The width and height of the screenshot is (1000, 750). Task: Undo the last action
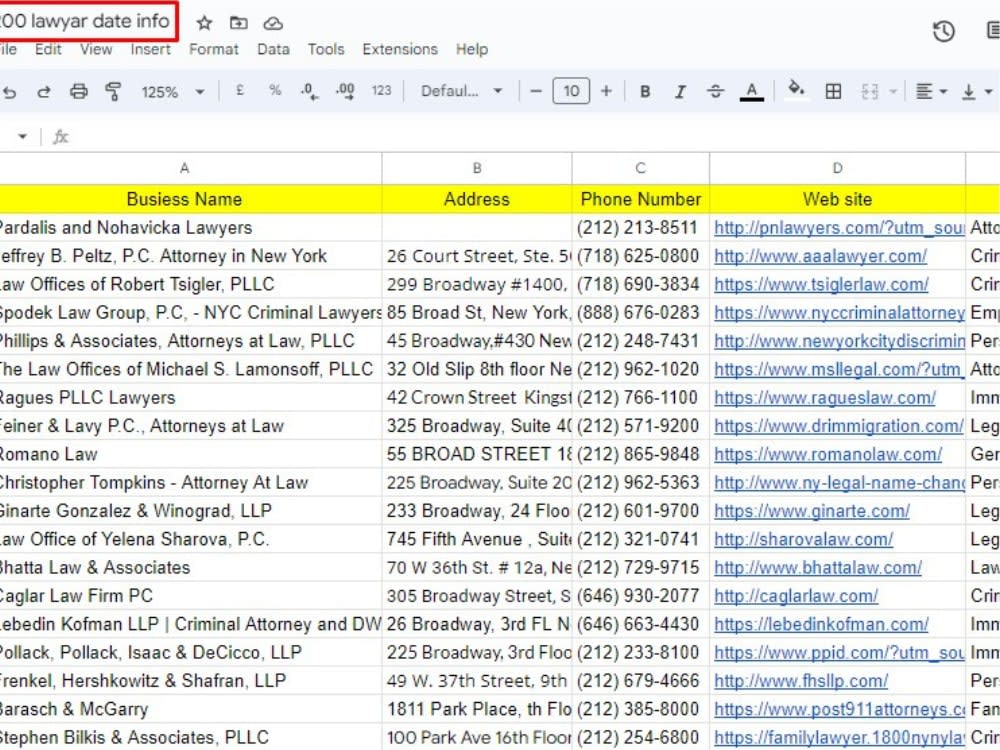9,92
